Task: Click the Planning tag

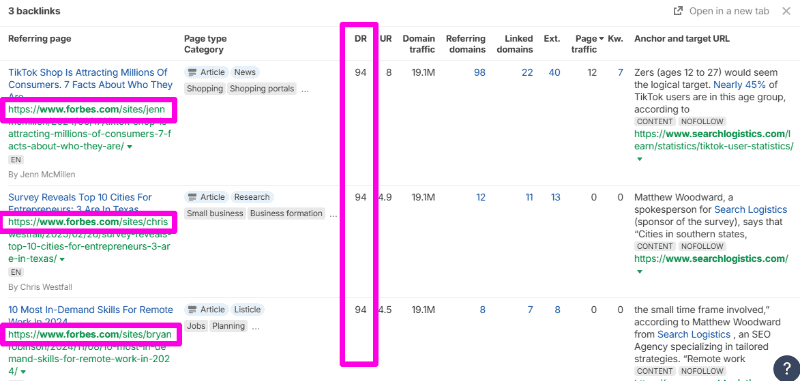Action: coord(228,326)
